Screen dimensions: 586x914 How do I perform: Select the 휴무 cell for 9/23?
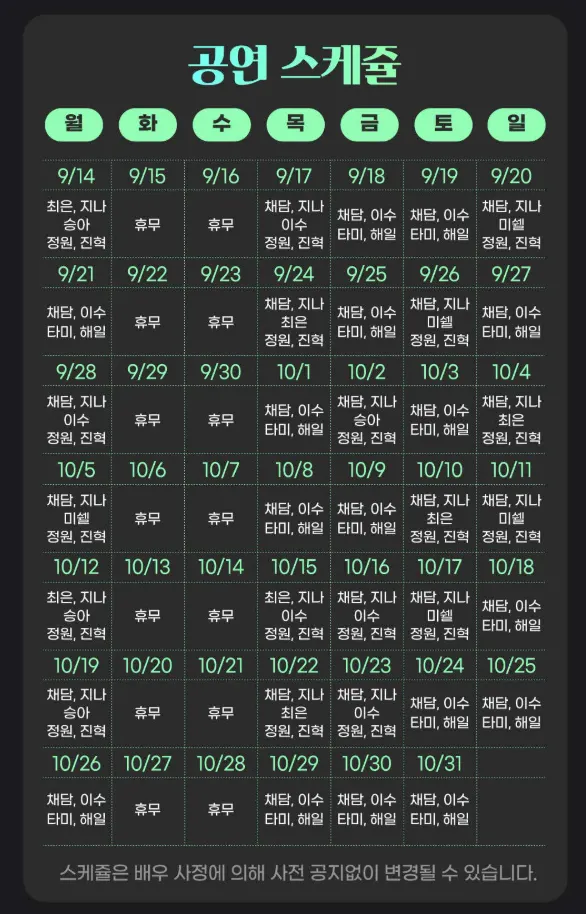coord(221,322)
